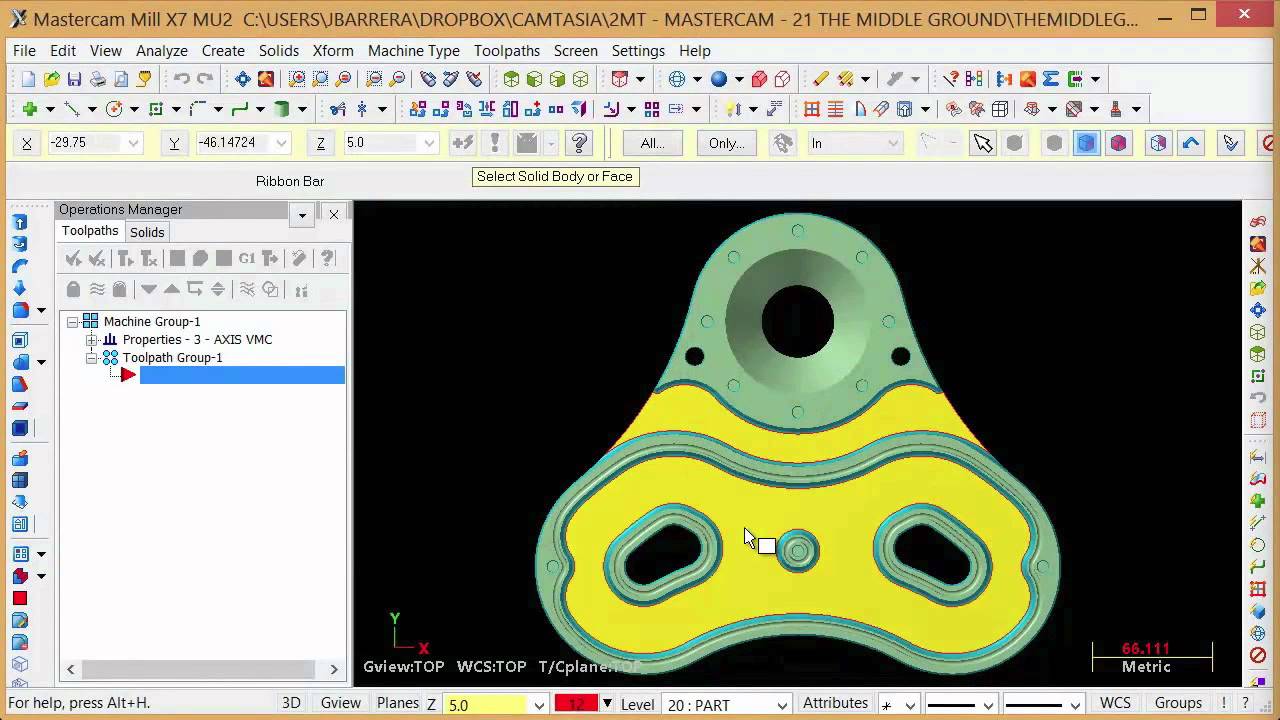Click the red color swatch in status bar
This screenshot has height=720, width=1280.
pos(576,703)
